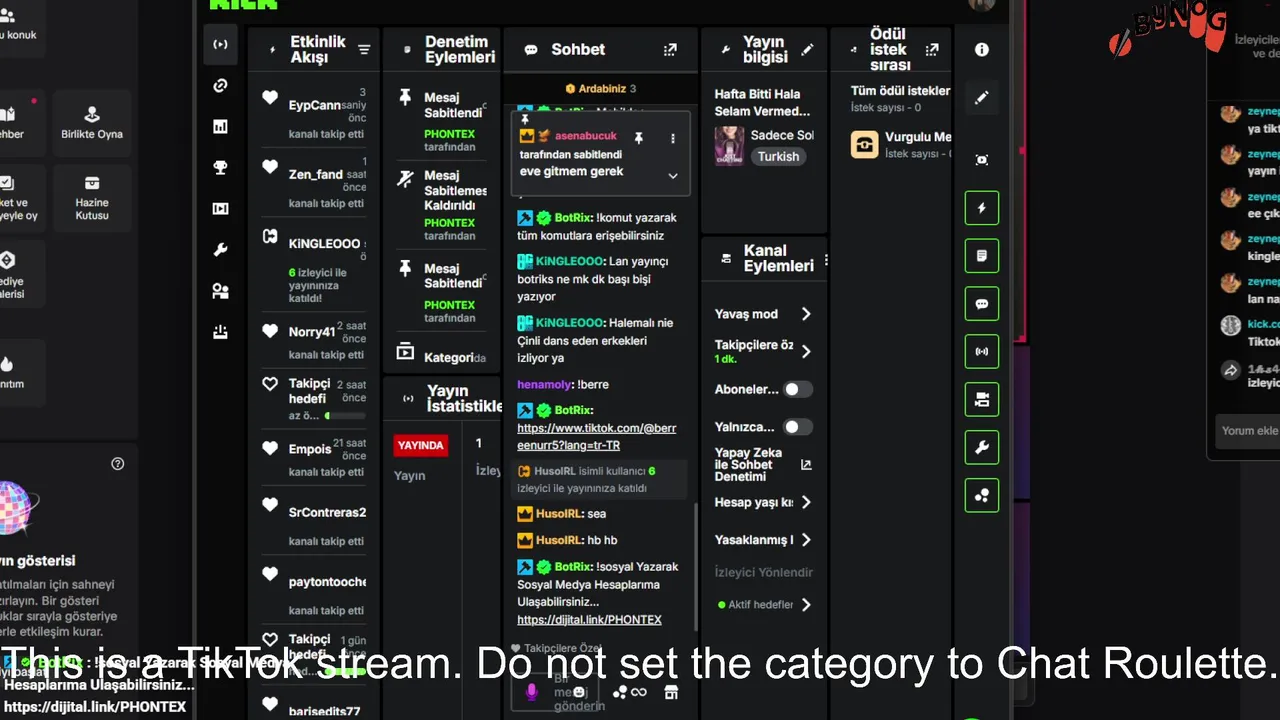
Task: Pop out the Sohbet chat panel
Action: (x=670, y=49)
